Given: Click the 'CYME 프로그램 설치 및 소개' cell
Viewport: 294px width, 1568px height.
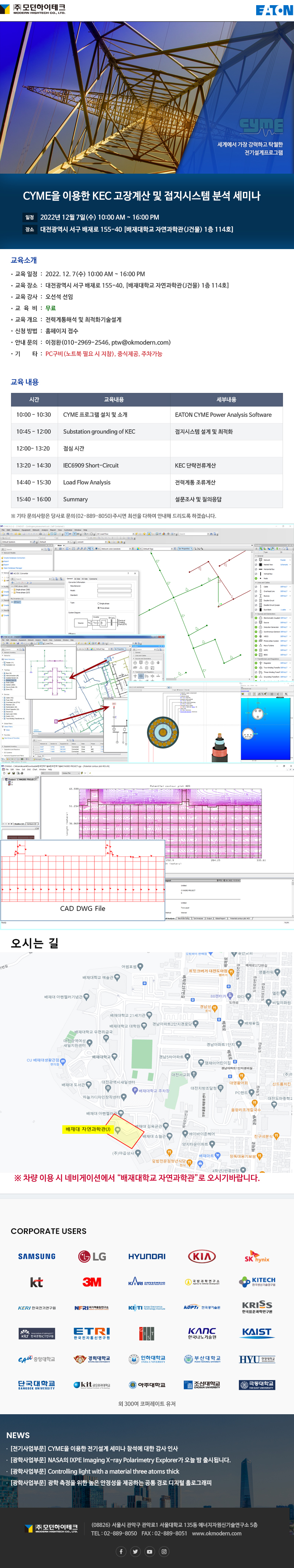Looking at the screenshot, I should [114, 415].
